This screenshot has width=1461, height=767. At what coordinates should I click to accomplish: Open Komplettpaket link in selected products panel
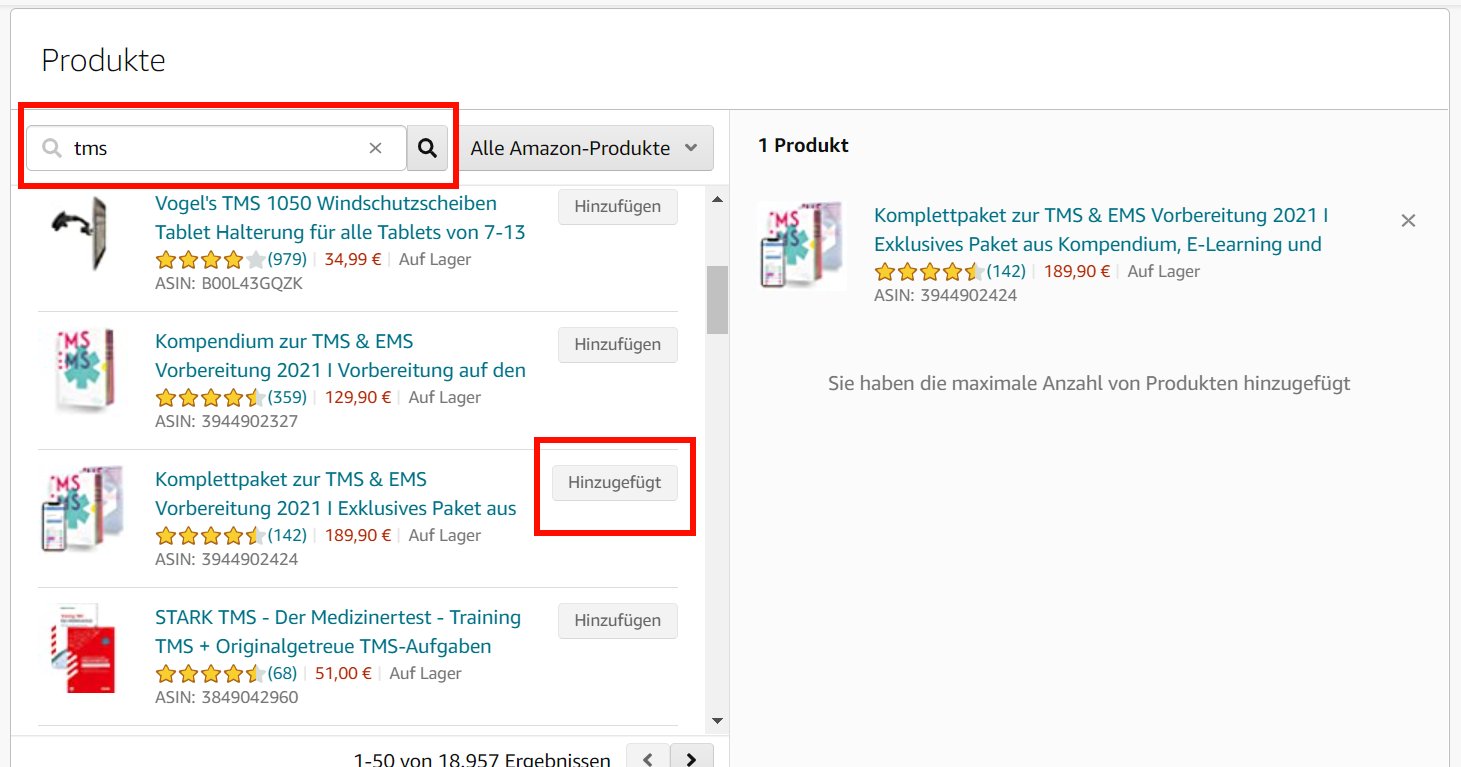coord(1101,230)
